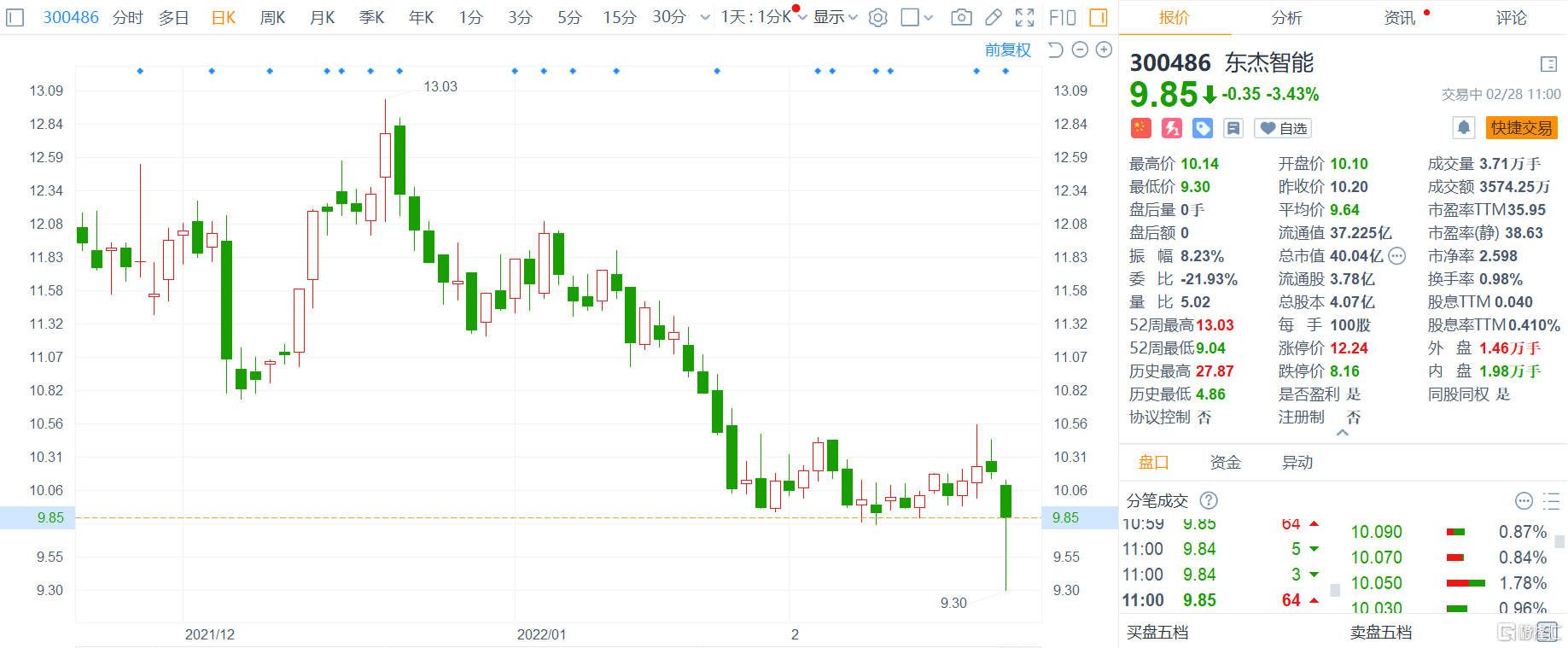Image resolution: width=1568 pixels, height=648 pixels.
Task: Click 分笔成交 help question mark
Action: (1209, 500)
